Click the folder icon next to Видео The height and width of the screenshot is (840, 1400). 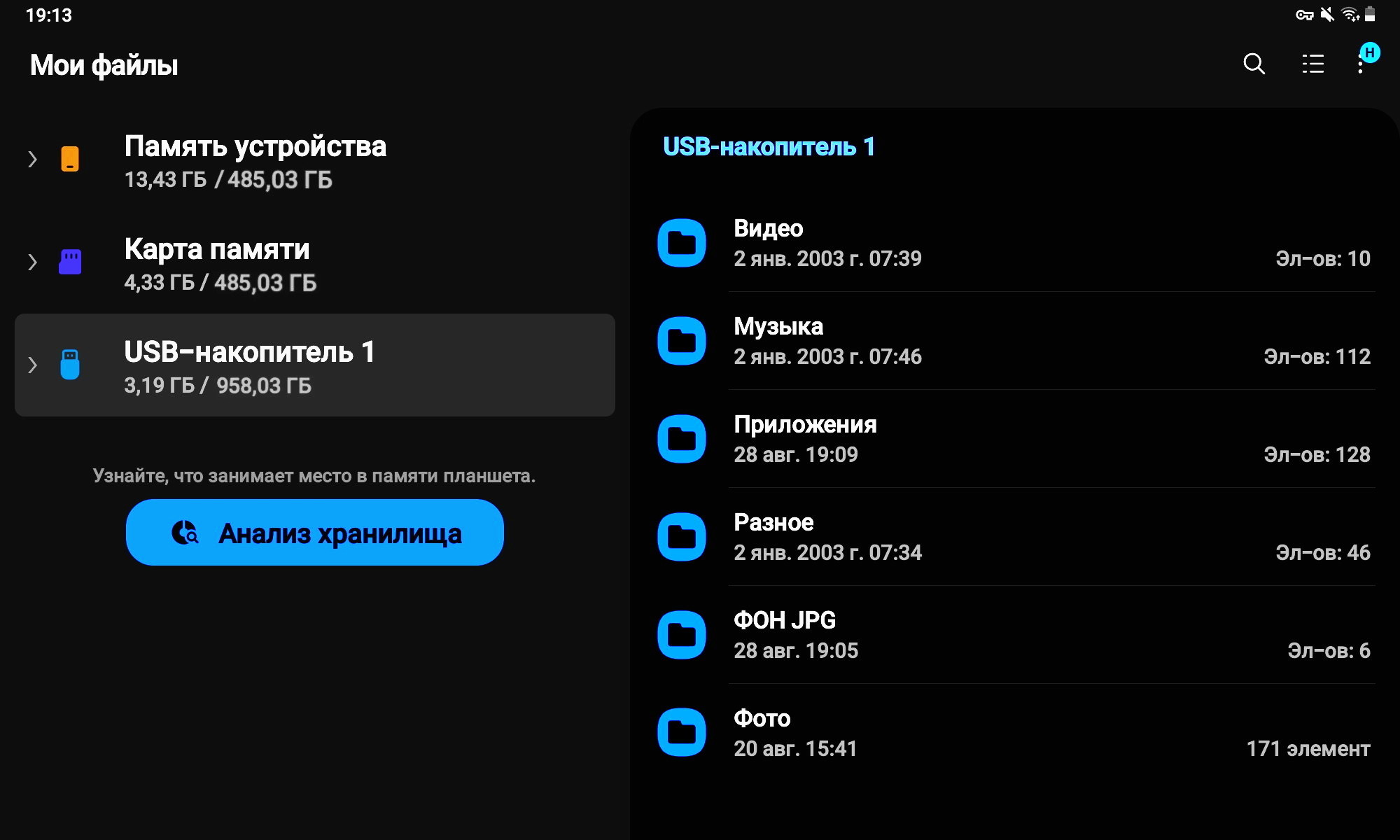pyautogui.click(x=682, y=244)
